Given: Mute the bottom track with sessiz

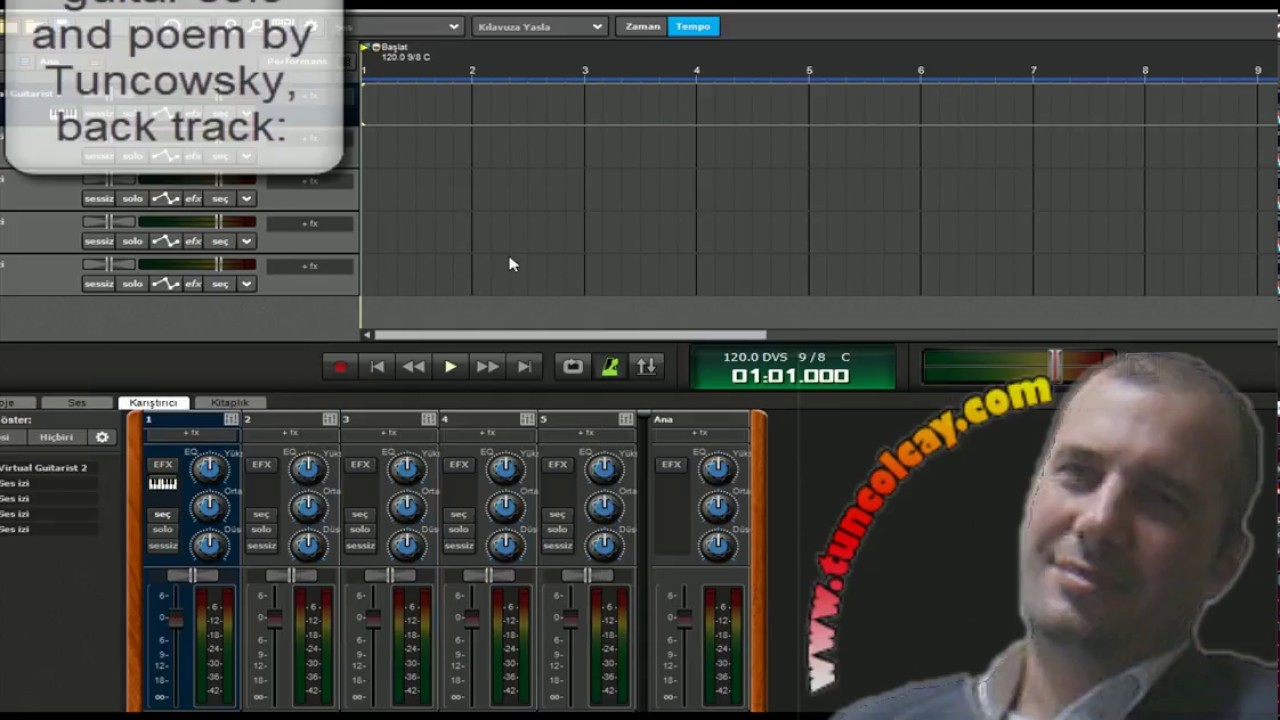Looking at the screenshot, I should click(x=99, y=284).
